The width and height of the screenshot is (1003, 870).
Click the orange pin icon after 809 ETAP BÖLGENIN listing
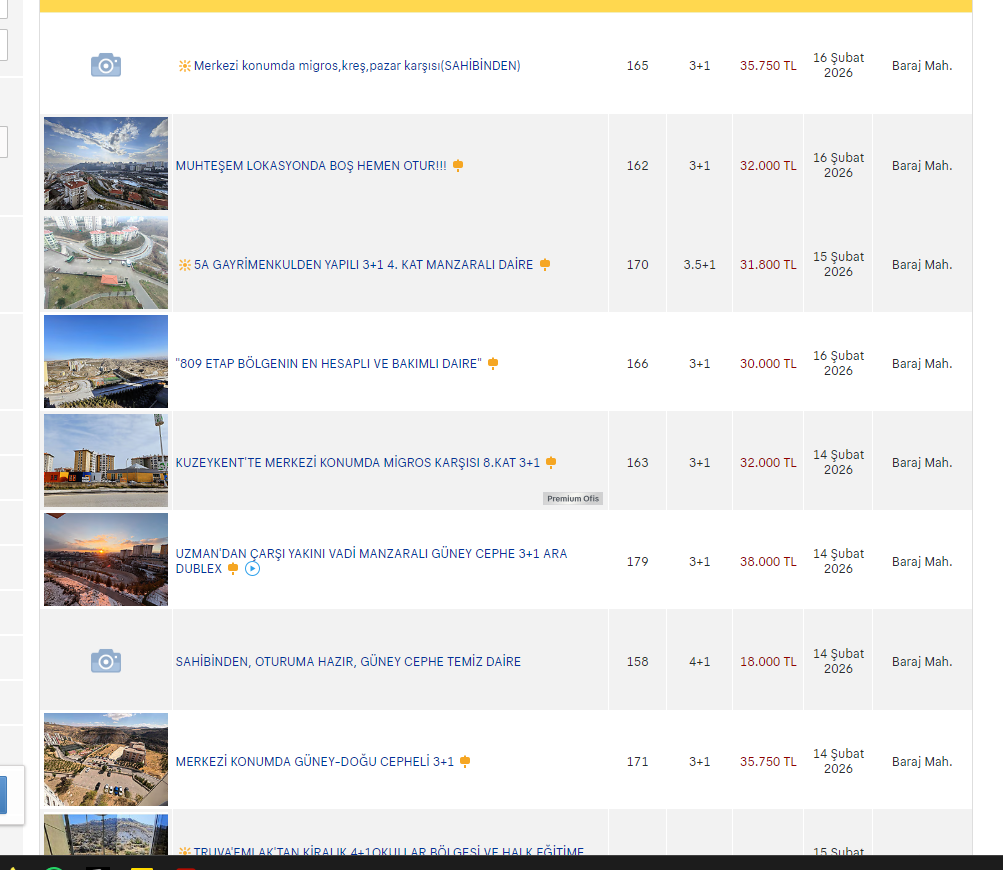(x=493, y=364)
